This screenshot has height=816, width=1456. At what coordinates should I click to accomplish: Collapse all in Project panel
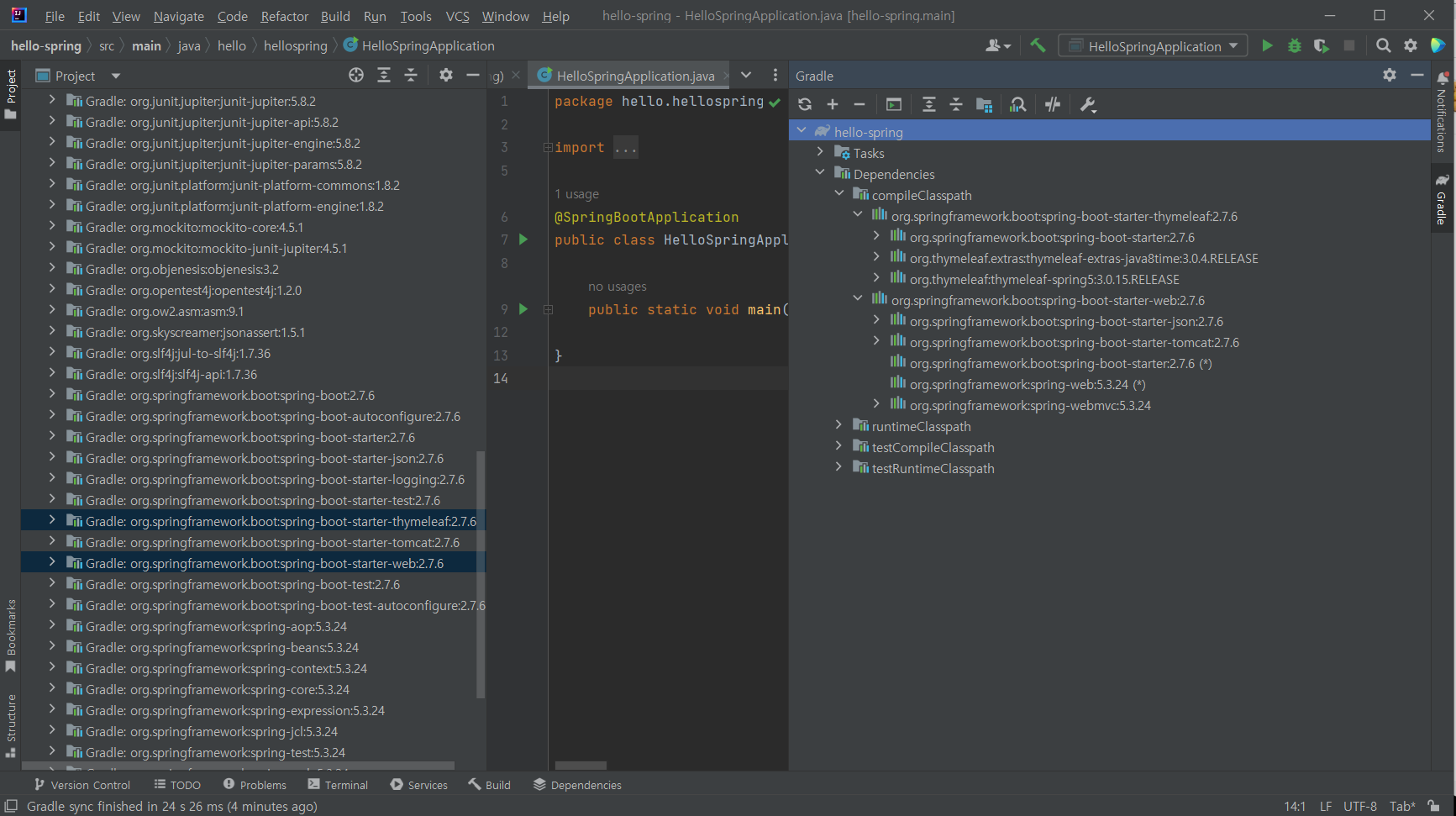tap(411, 76)
